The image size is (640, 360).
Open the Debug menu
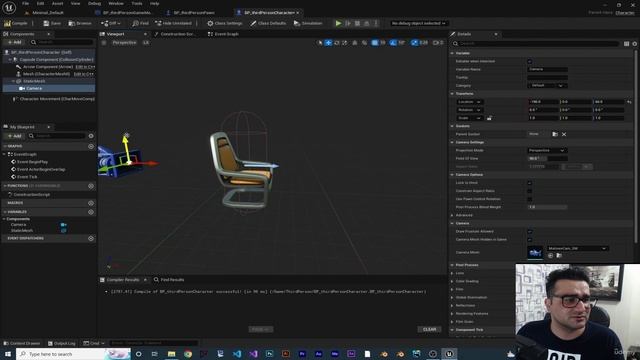(x=94, y=3)
